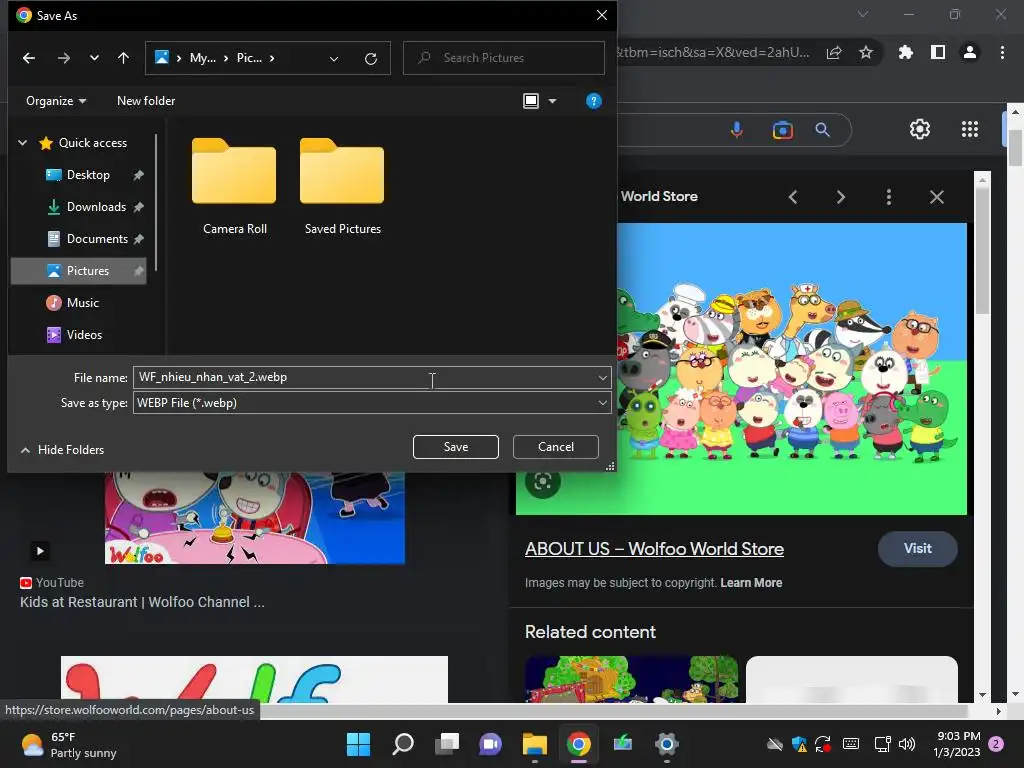This screenshot has height=768, width=1024.
Task: Open the weather widget 65°F
Action: (69, 744)
